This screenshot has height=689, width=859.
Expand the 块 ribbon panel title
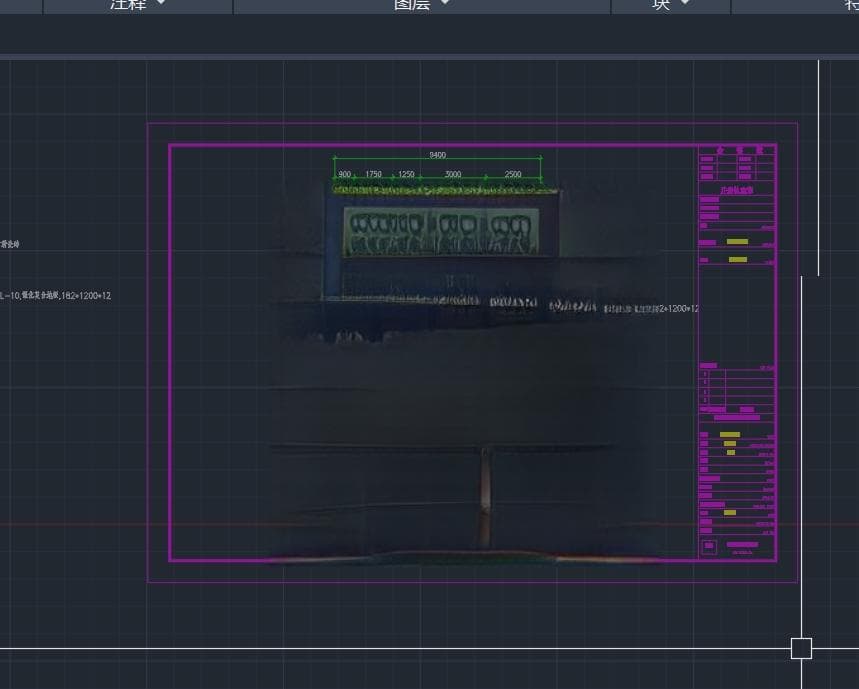671,4
